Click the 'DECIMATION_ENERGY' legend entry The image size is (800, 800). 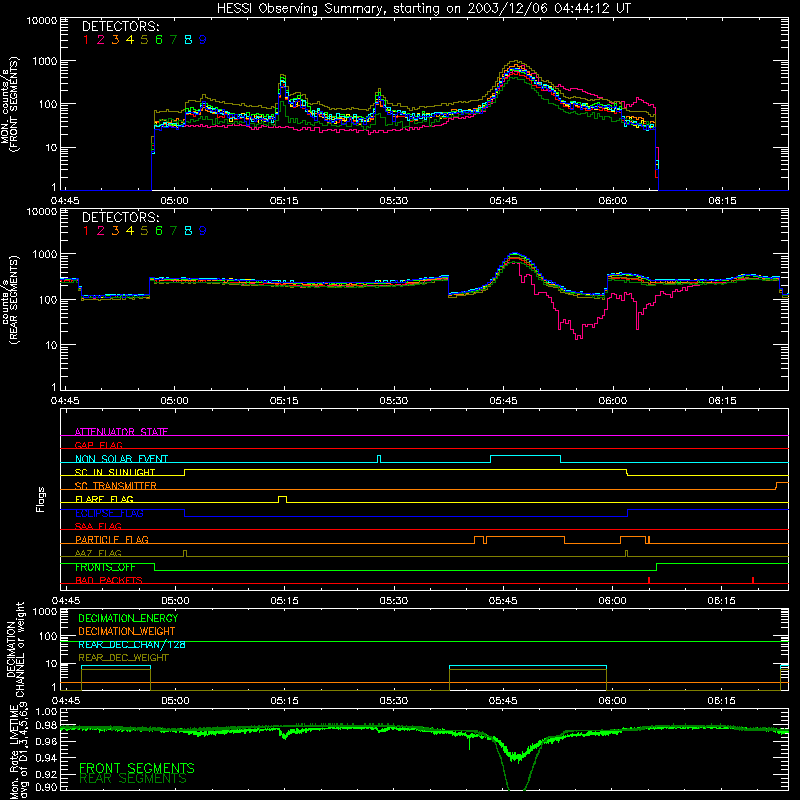[128, 618]
